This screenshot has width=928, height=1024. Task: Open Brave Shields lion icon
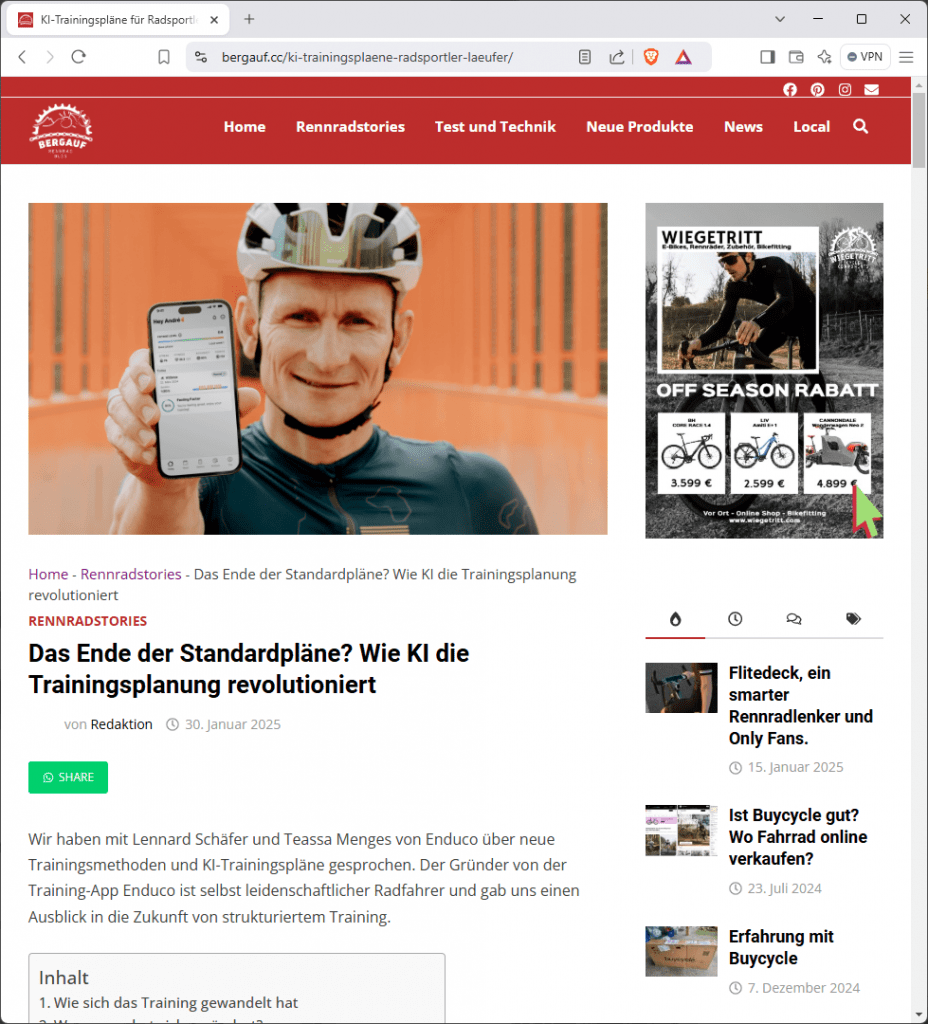click(650, 57)
